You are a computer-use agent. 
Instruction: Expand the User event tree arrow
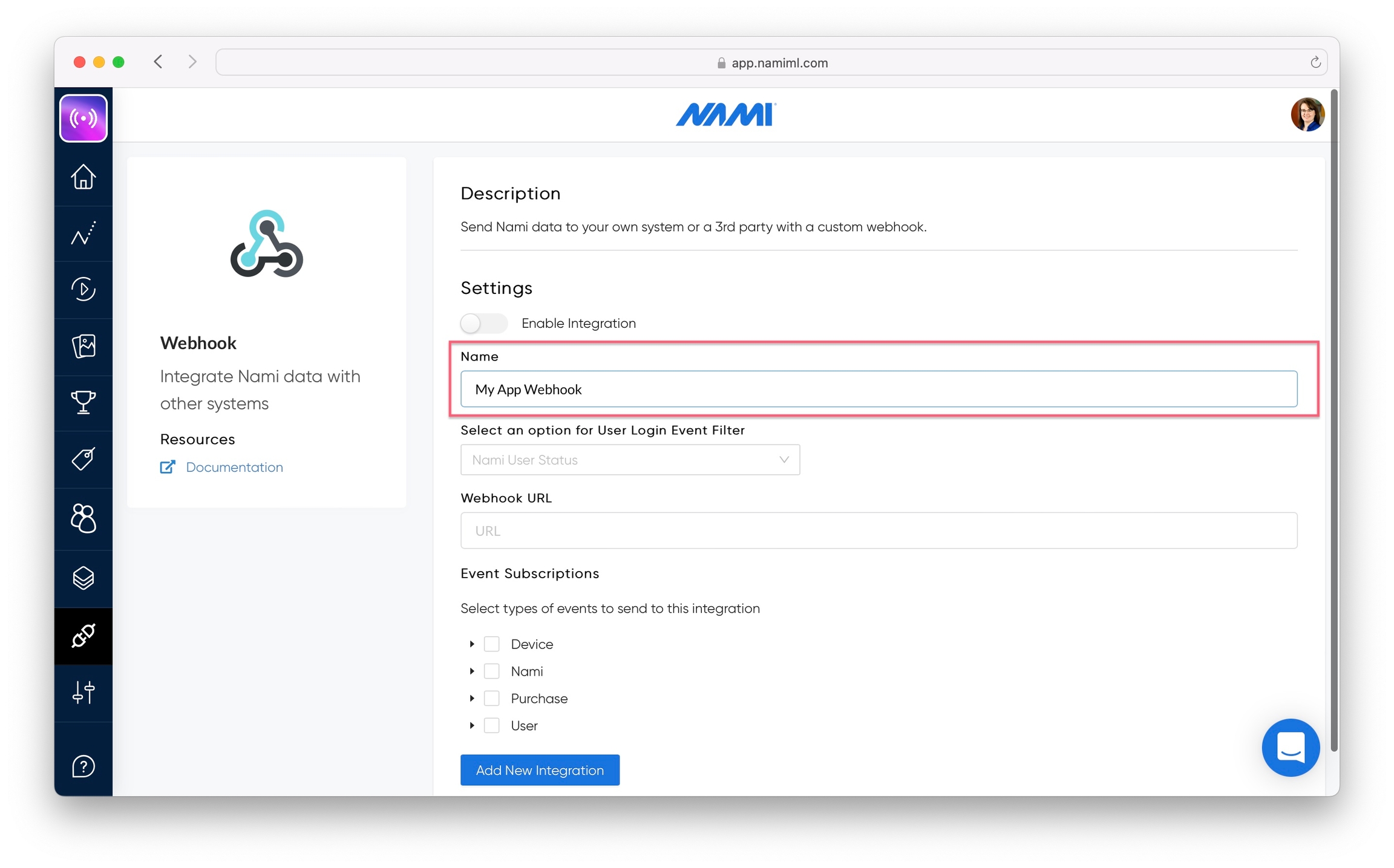point(472,726)
